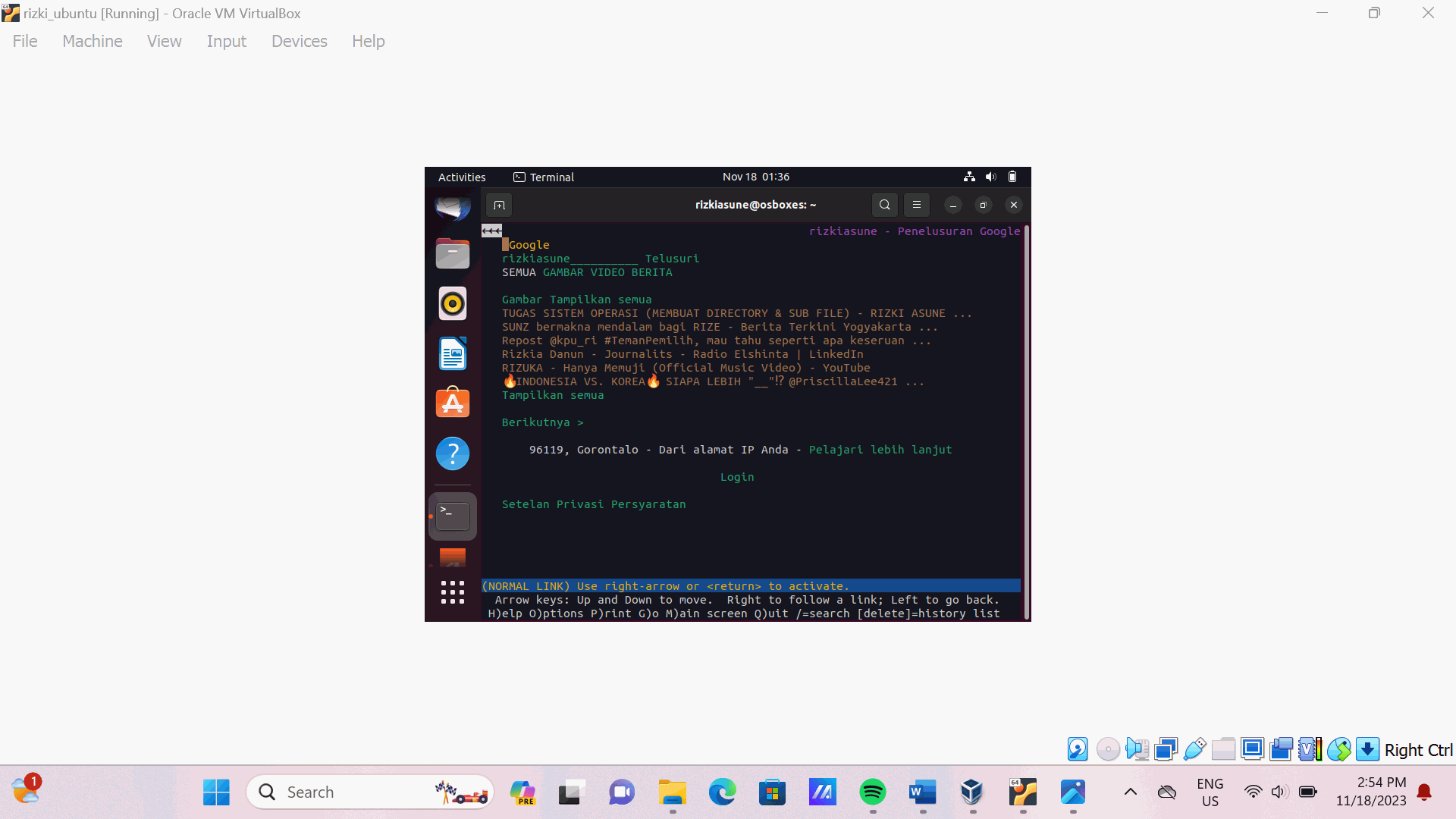Screen dimensions: 1456x819
Task: Click VirtualBox hard disk activity status icon
Action: [x=1078, y=749]
